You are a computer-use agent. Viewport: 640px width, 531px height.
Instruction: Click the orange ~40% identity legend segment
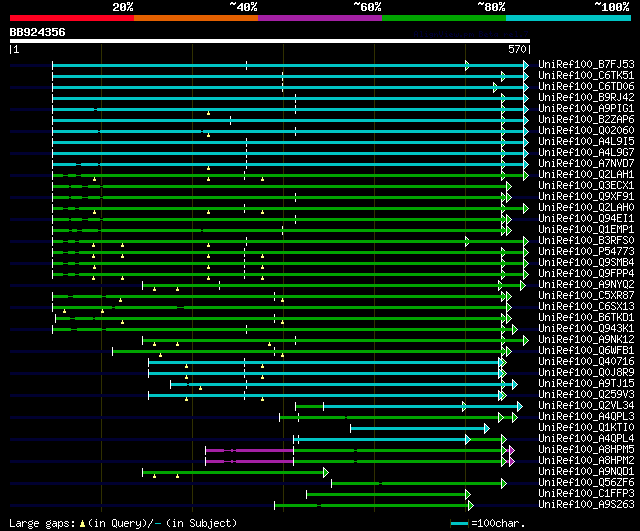(x=196, y=18)
